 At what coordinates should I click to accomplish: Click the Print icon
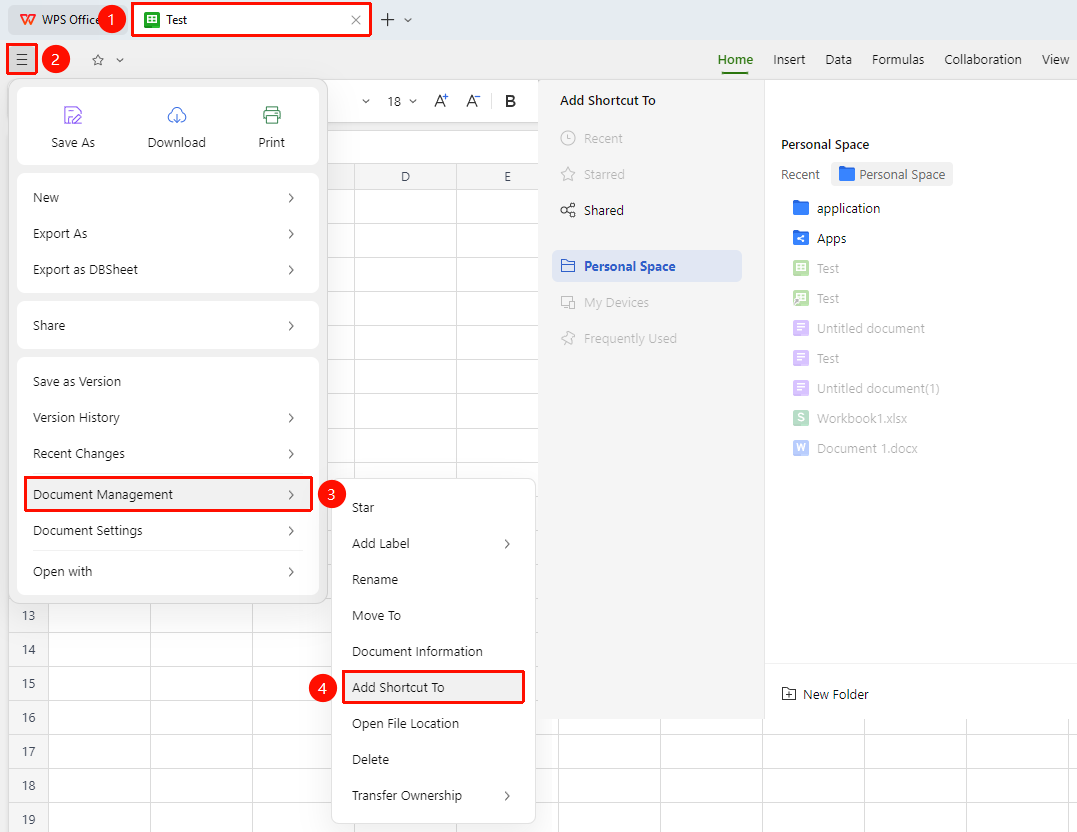click(271, 115)
